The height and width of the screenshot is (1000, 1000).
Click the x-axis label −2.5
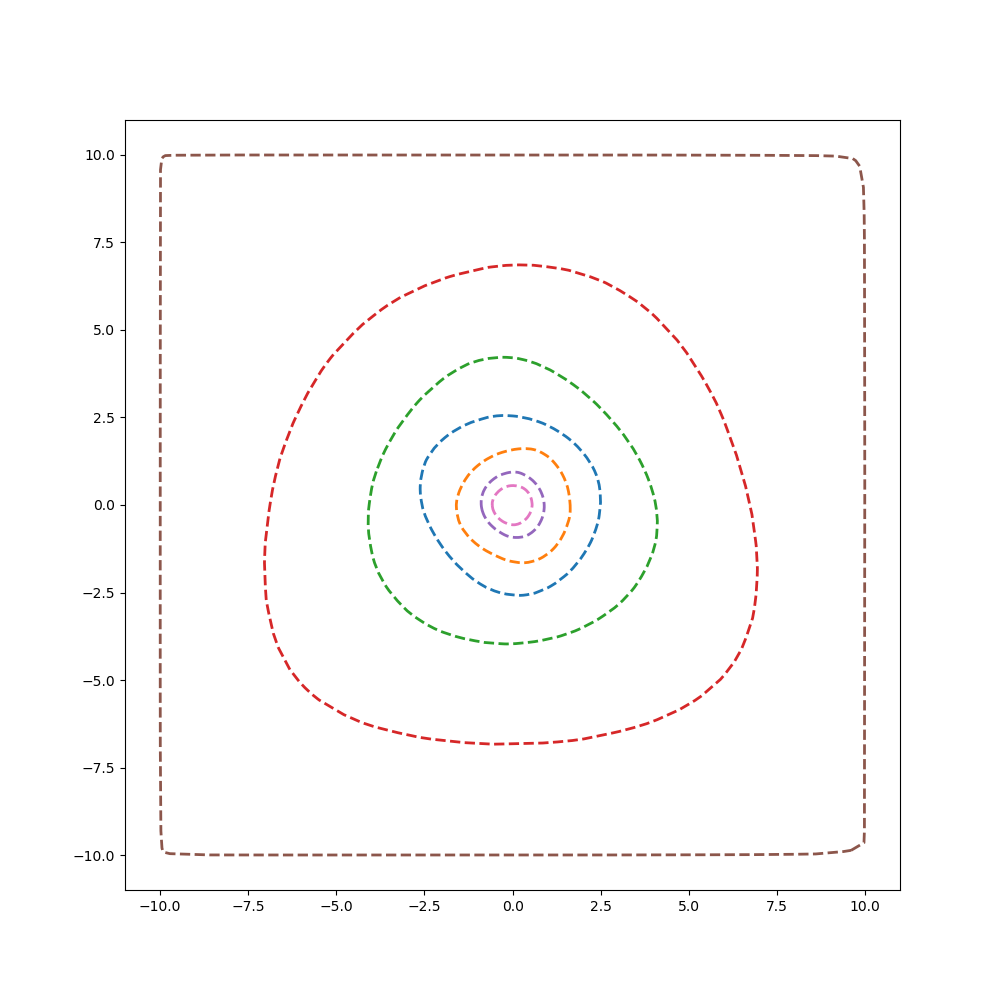pyautogui.click(x=424, y=906)
